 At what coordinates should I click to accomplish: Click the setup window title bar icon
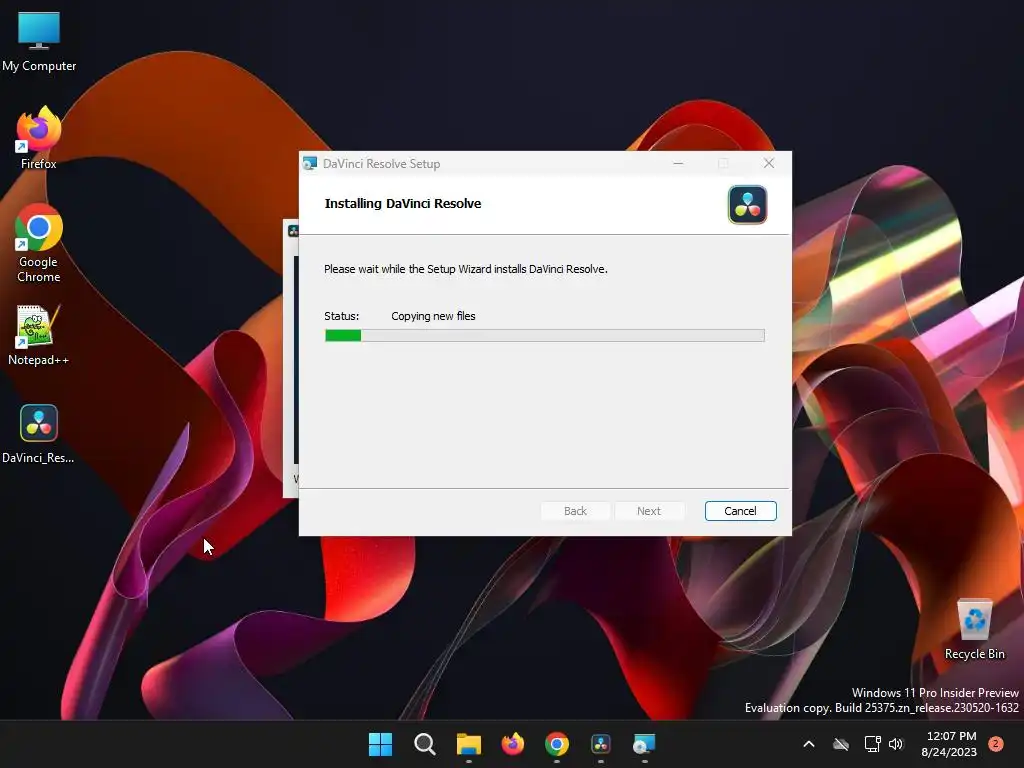pos(310,163)
